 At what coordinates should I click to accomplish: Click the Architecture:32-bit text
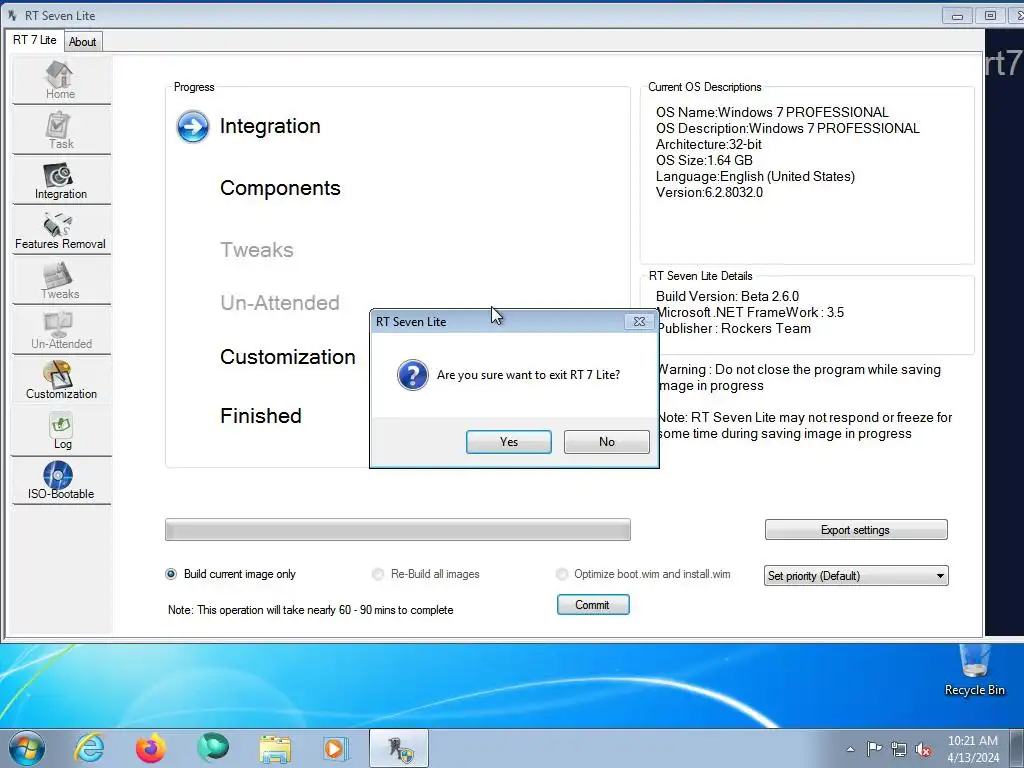(709, 144)
